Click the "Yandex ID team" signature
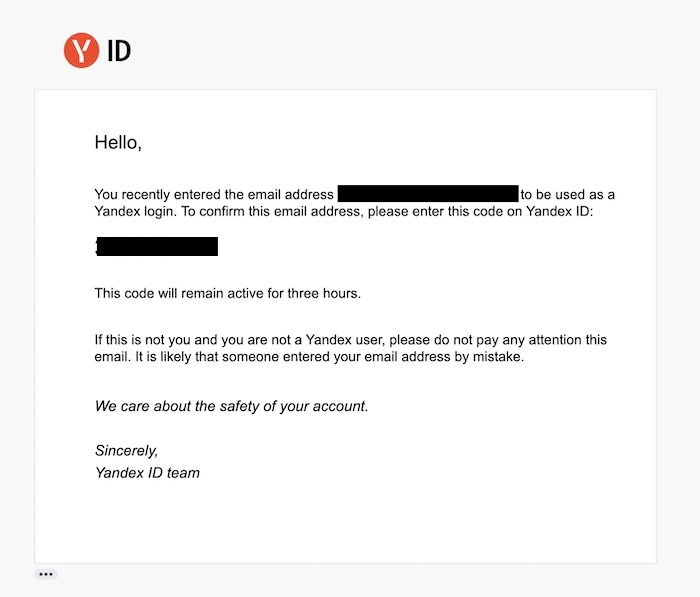Screen dimensions: 700x597 [x=147, y=472]
